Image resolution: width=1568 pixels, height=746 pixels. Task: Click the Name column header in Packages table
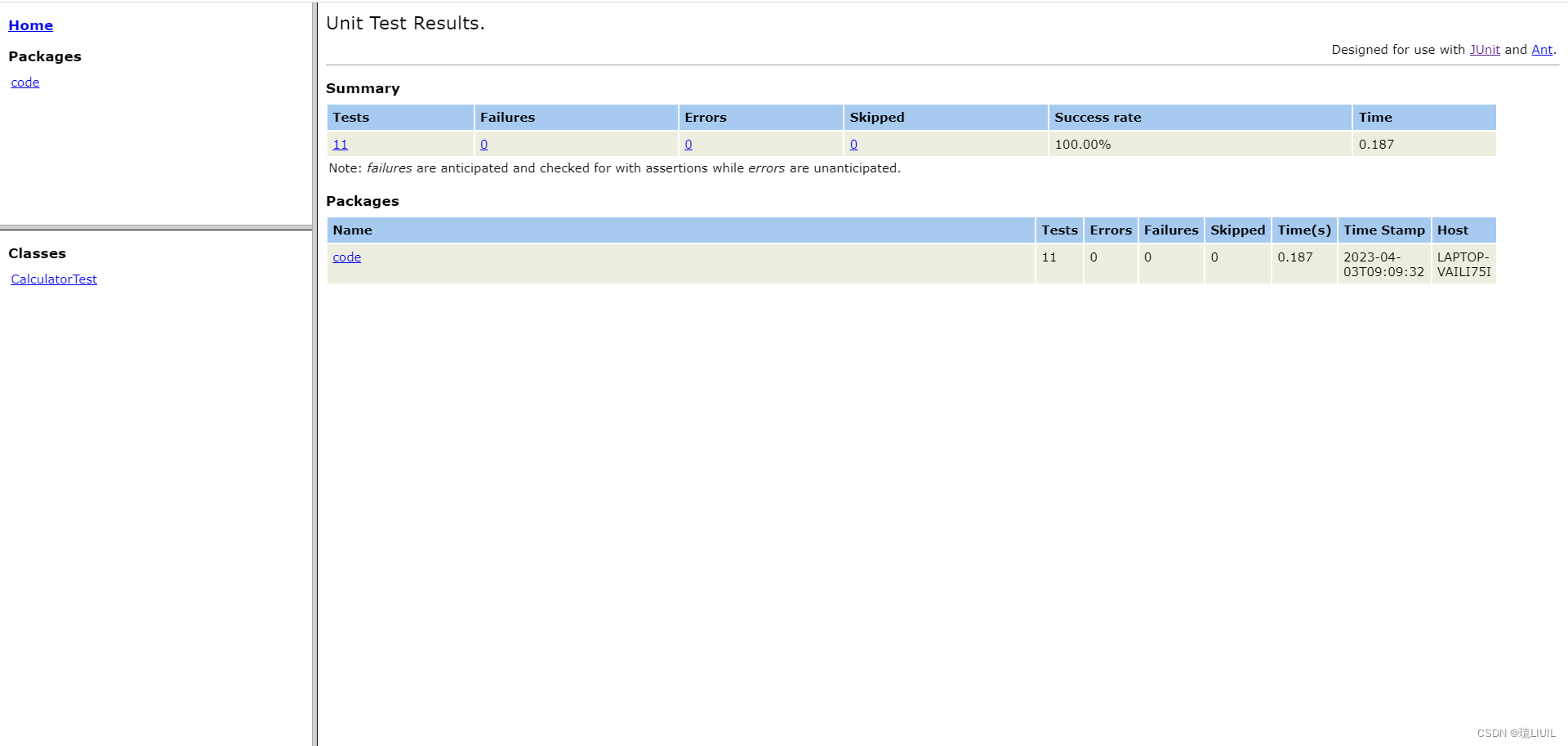tap(681, 230)
